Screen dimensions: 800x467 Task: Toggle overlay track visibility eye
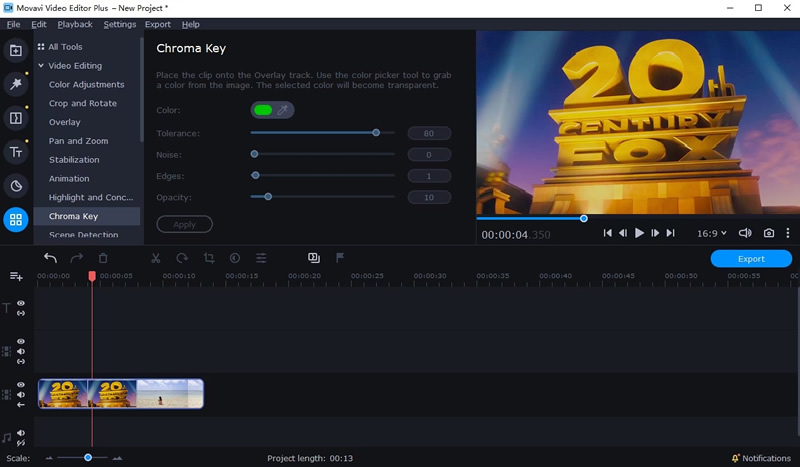21,341
